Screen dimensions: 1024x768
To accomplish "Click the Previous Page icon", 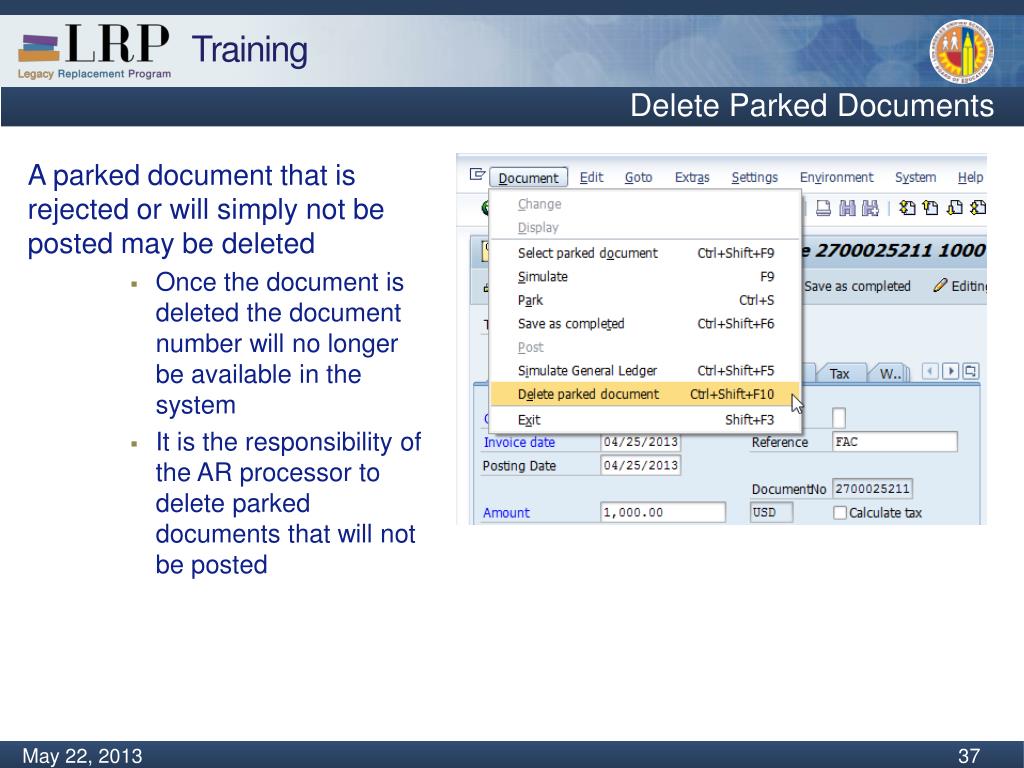I will pyautogui.click(x=931, y=208).
